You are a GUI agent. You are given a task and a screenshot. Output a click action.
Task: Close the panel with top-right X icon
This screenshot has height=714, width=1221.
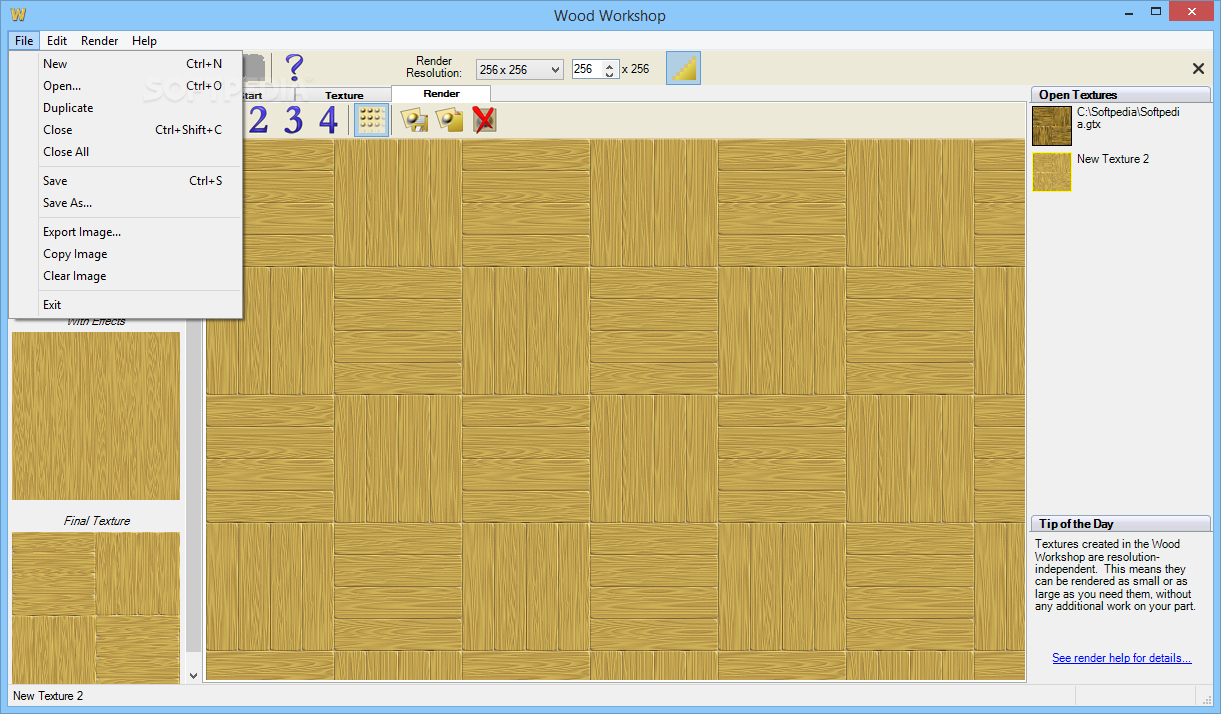point(1198,69)
